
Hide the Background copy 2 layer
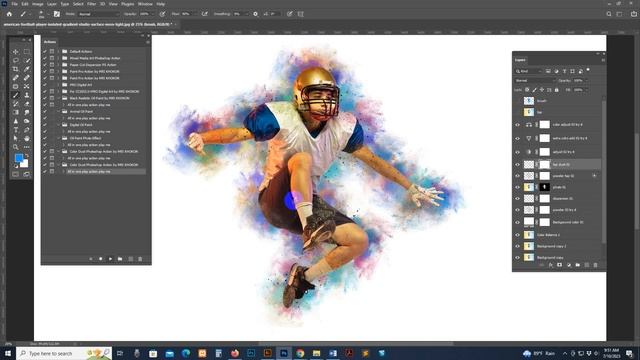click(x=518, y=246)
